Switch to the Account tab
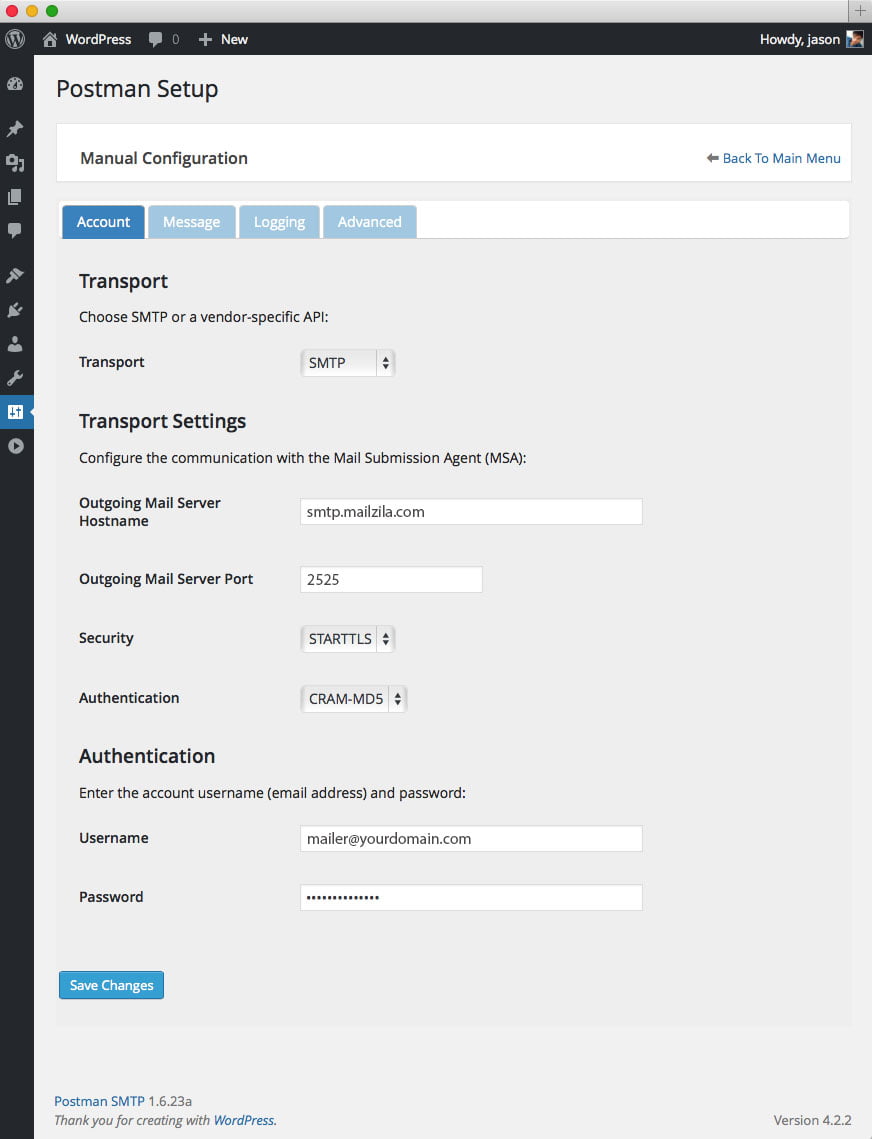 (x=103, y=222)
